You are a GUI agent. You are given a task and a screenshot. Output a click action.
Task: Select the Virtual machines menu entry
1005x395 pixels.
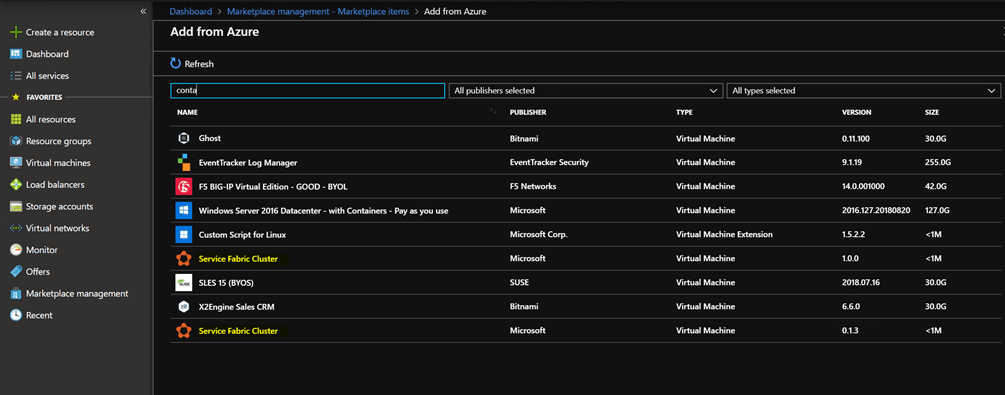(58, 163)
